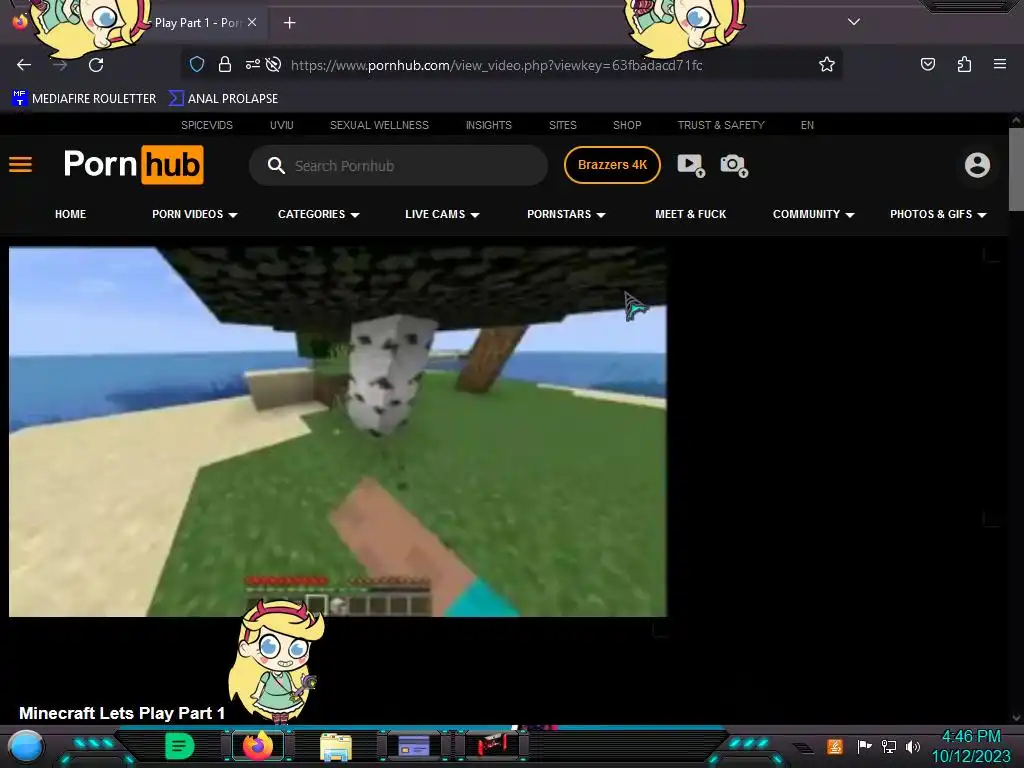Click the Minecraft video player
The height and width of the screenshot is (768, 1024).
click(338, 432)
